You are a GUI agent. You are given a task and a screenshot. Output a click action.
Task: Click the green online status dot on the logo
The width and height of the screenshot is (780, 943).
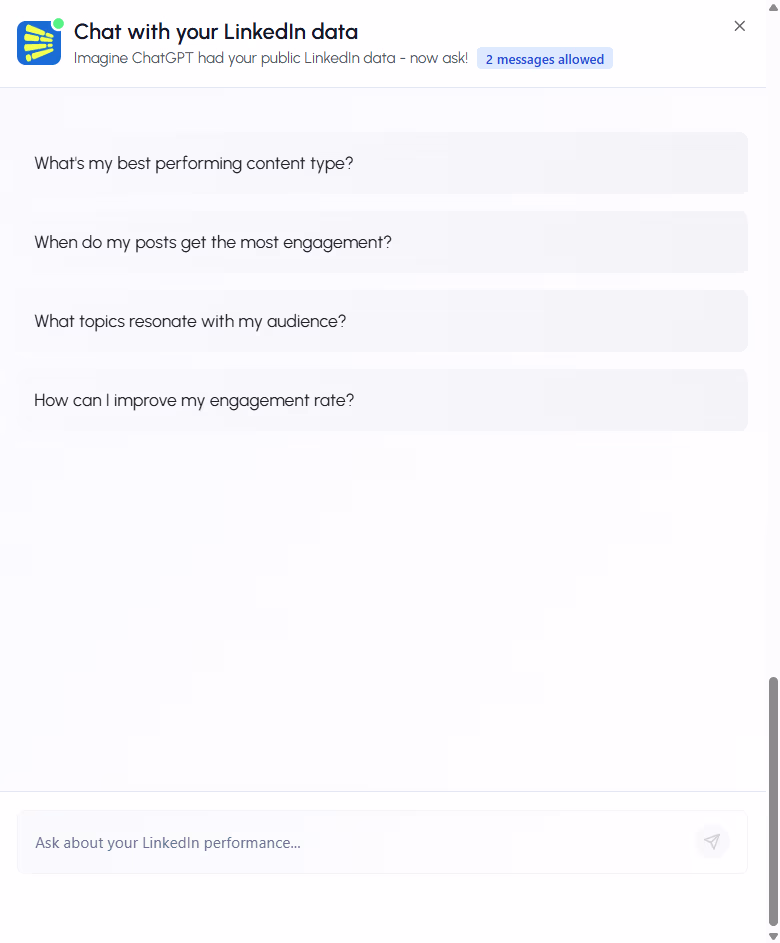57,24
